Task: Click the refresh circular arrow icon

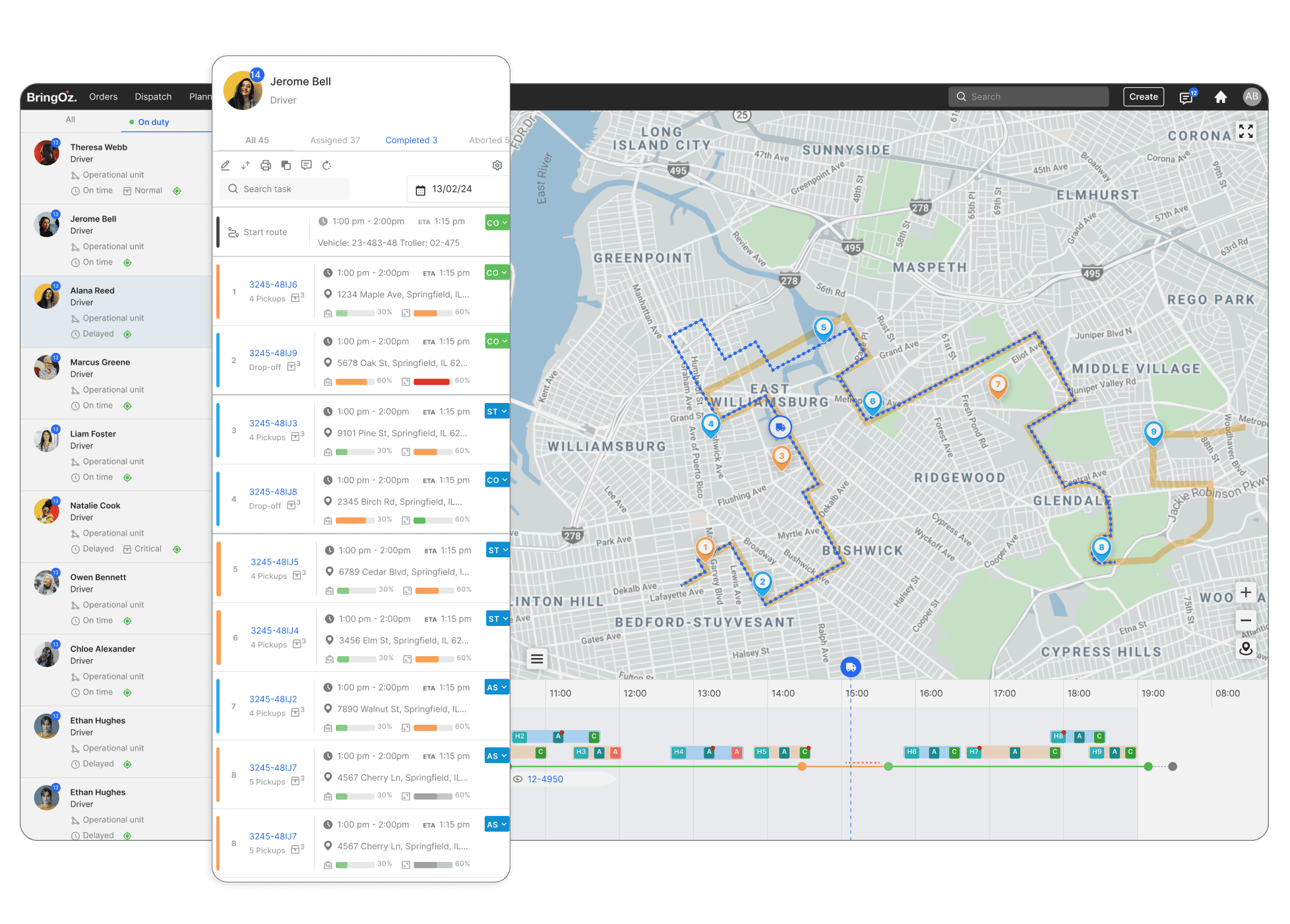Action: click(326, 165)
